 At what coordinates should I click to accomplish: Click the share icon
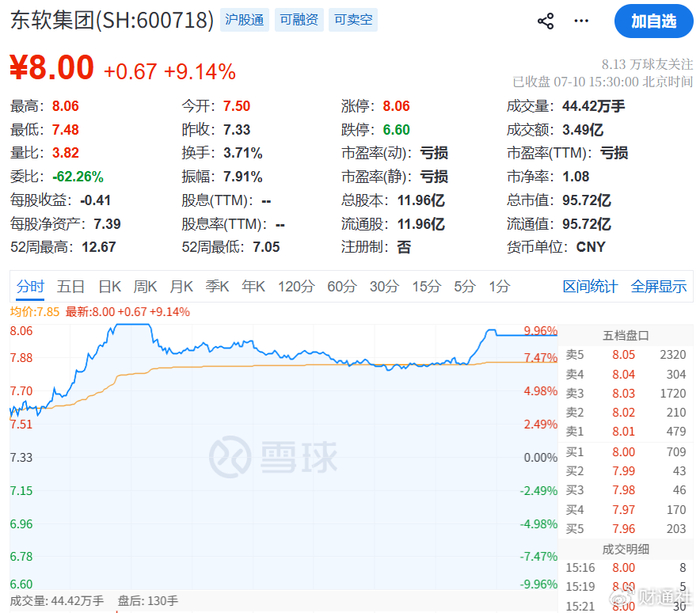pos(545,21)
